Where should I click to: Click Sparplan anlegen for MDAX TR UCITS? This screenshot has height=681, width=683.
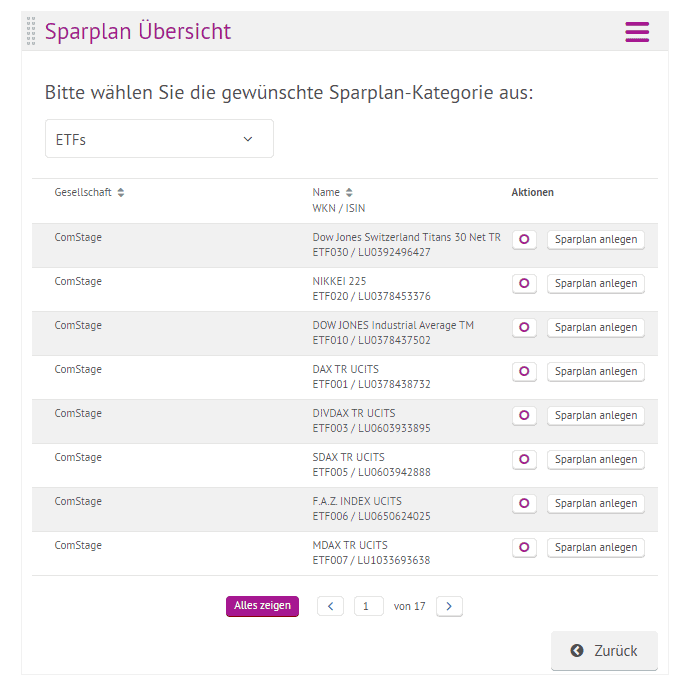point(595,548)
